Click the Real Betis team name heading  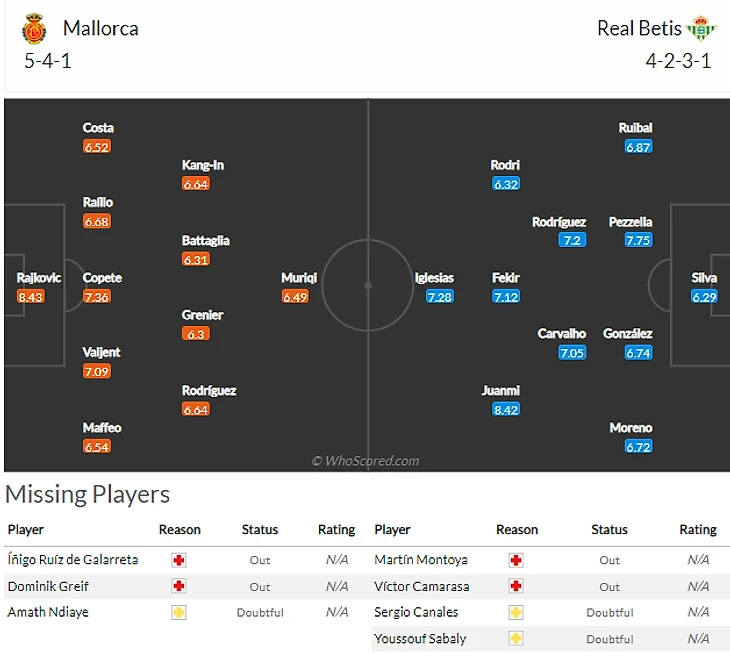[638, 28]
